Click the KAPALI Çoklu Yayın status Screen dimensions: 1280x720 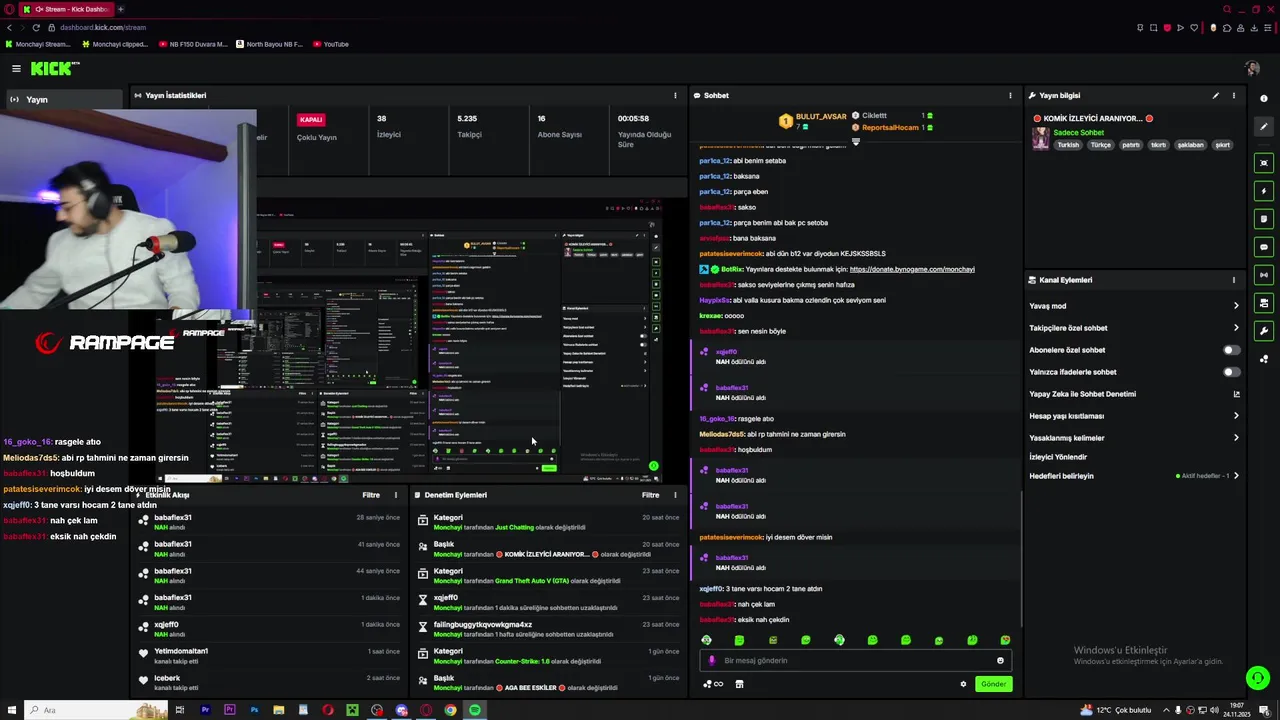pyautogui.click(x=317, y=128)
